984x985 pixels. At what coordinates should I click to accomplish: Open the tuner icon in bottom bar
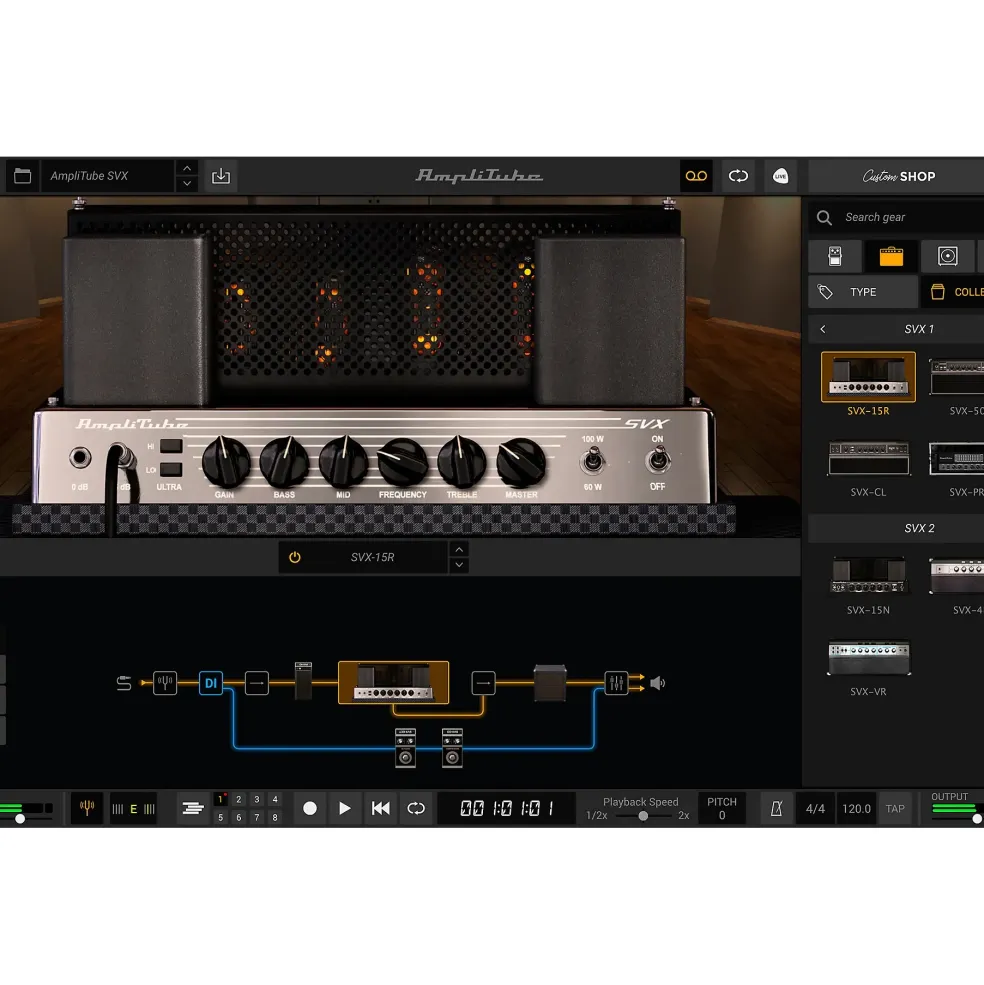click(x=87, y=808)
